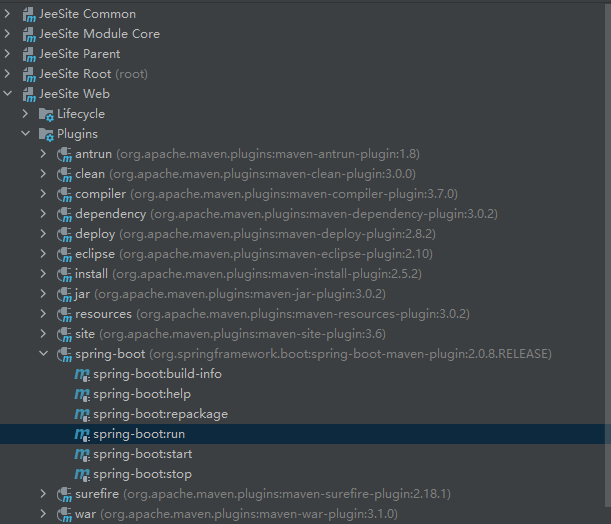Click the eclipse plugin icon
This screenshot has width=611, height=524.
64,255
